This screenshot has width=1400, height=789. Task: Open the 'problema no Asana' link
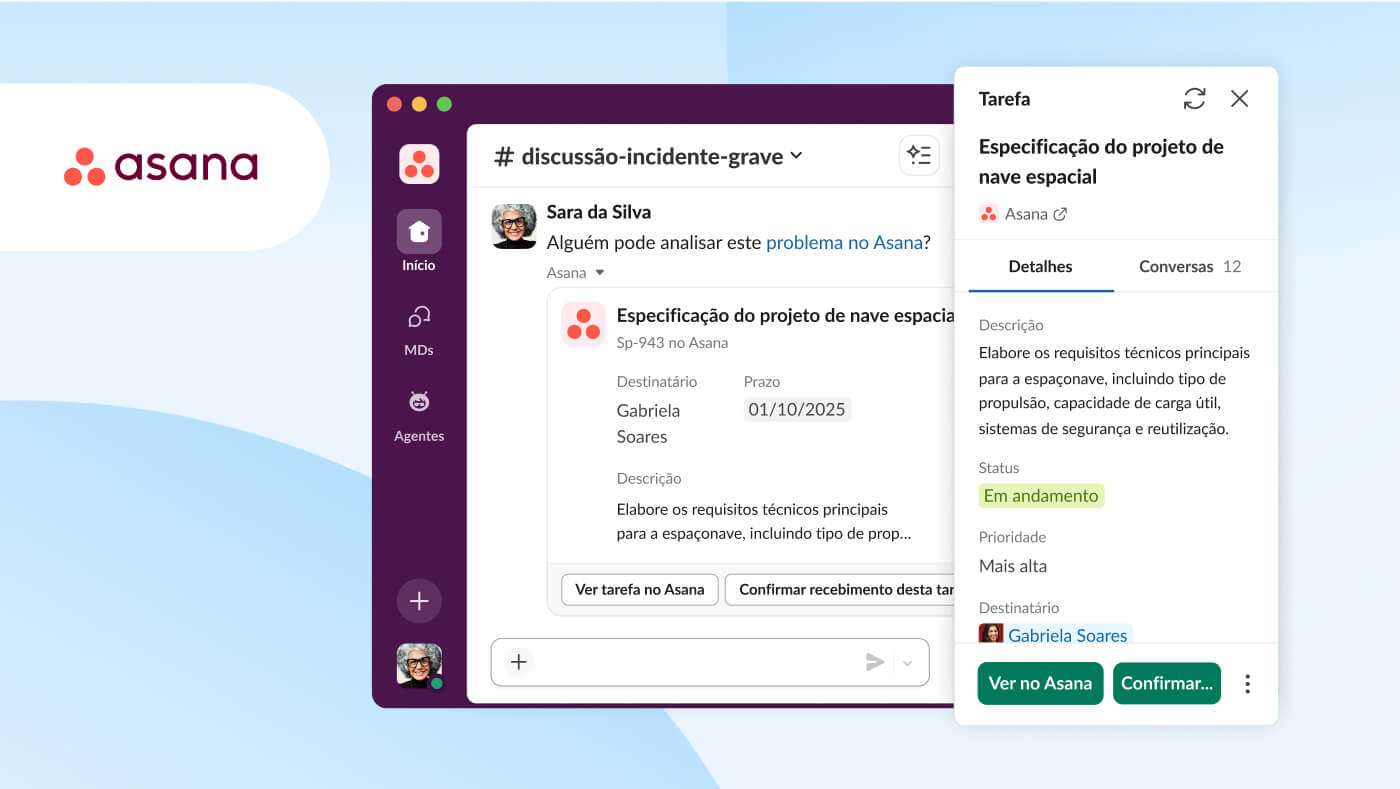pyautogui.click(x=844, y=242)
